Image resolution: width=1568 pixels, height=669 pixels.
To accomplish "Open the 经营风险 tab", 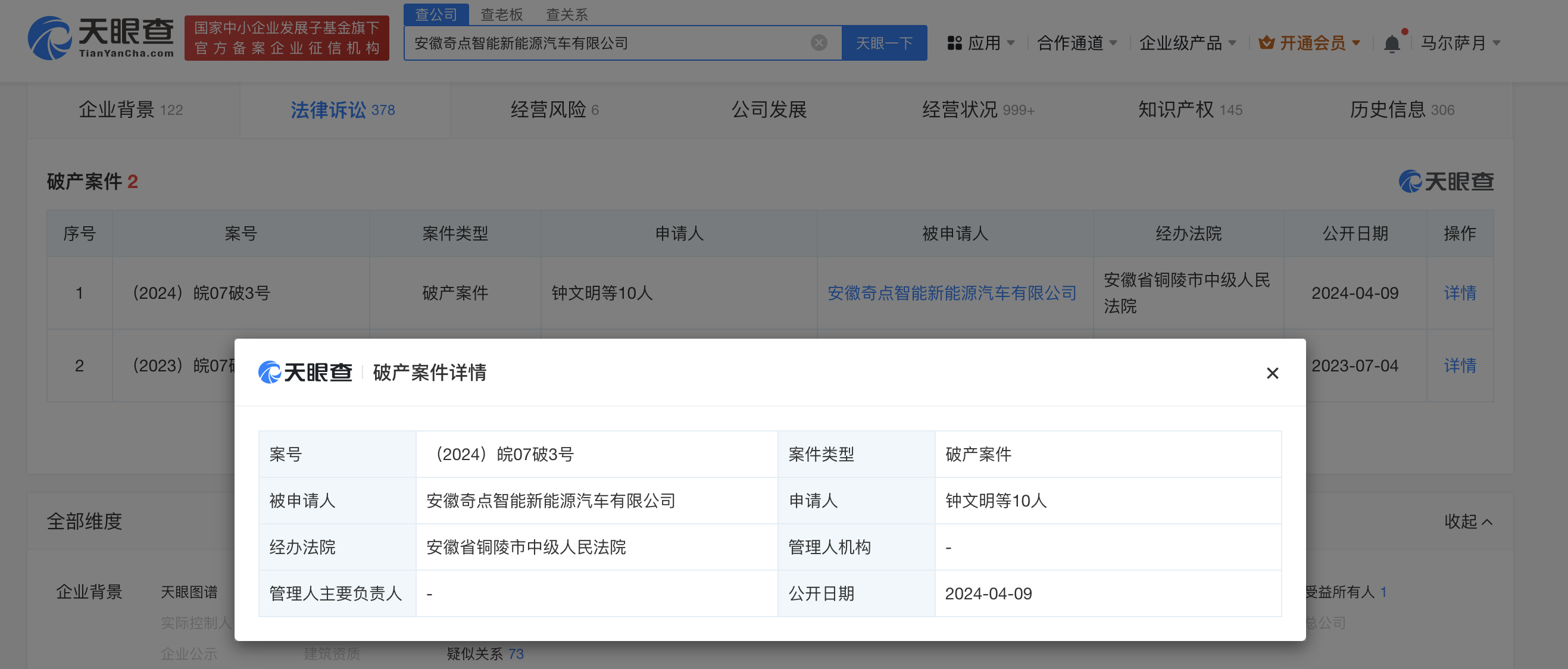I will pos(554,110).
